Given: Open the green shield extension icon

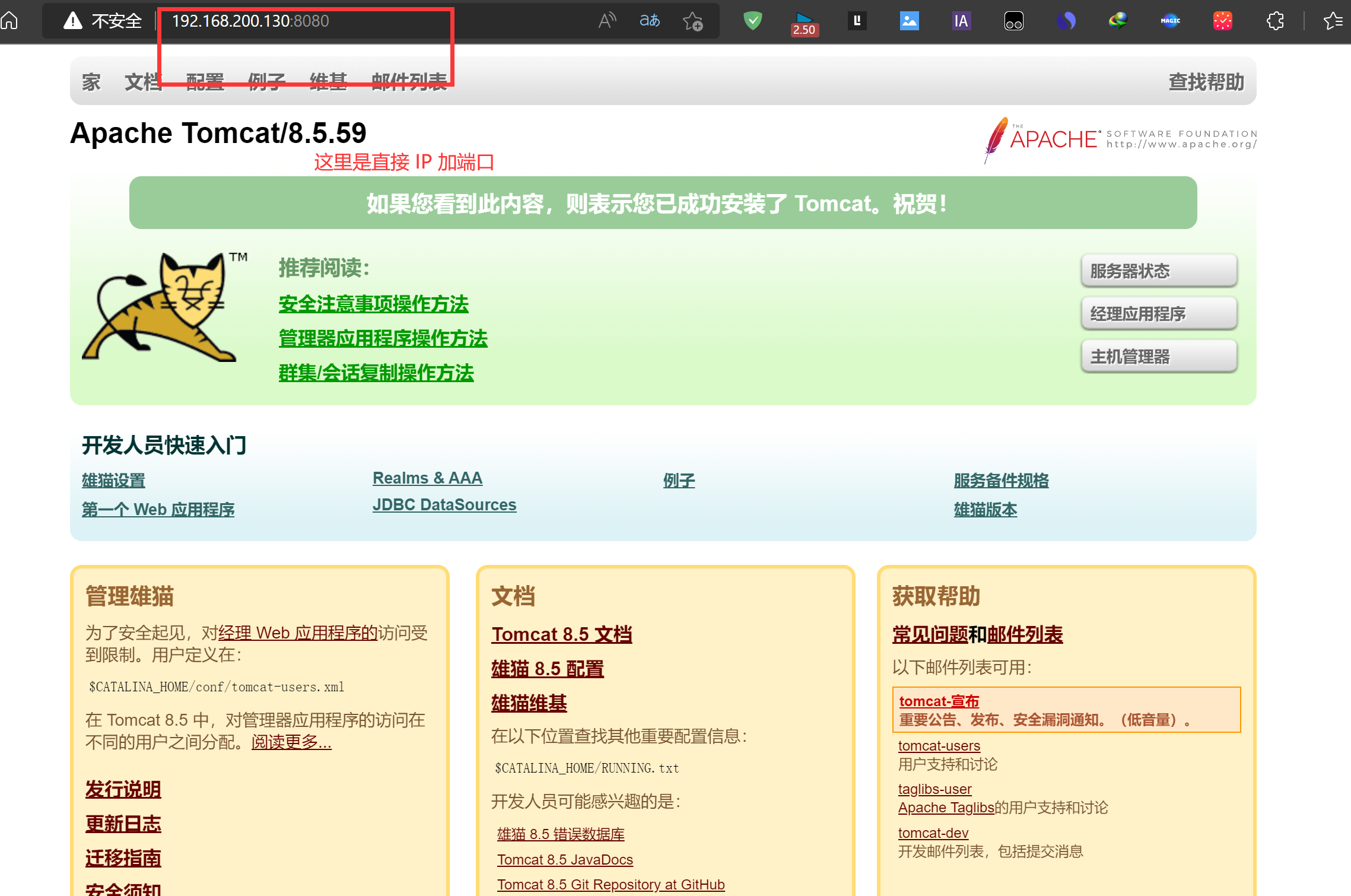Looking at the screenshot, I should 753,21.
